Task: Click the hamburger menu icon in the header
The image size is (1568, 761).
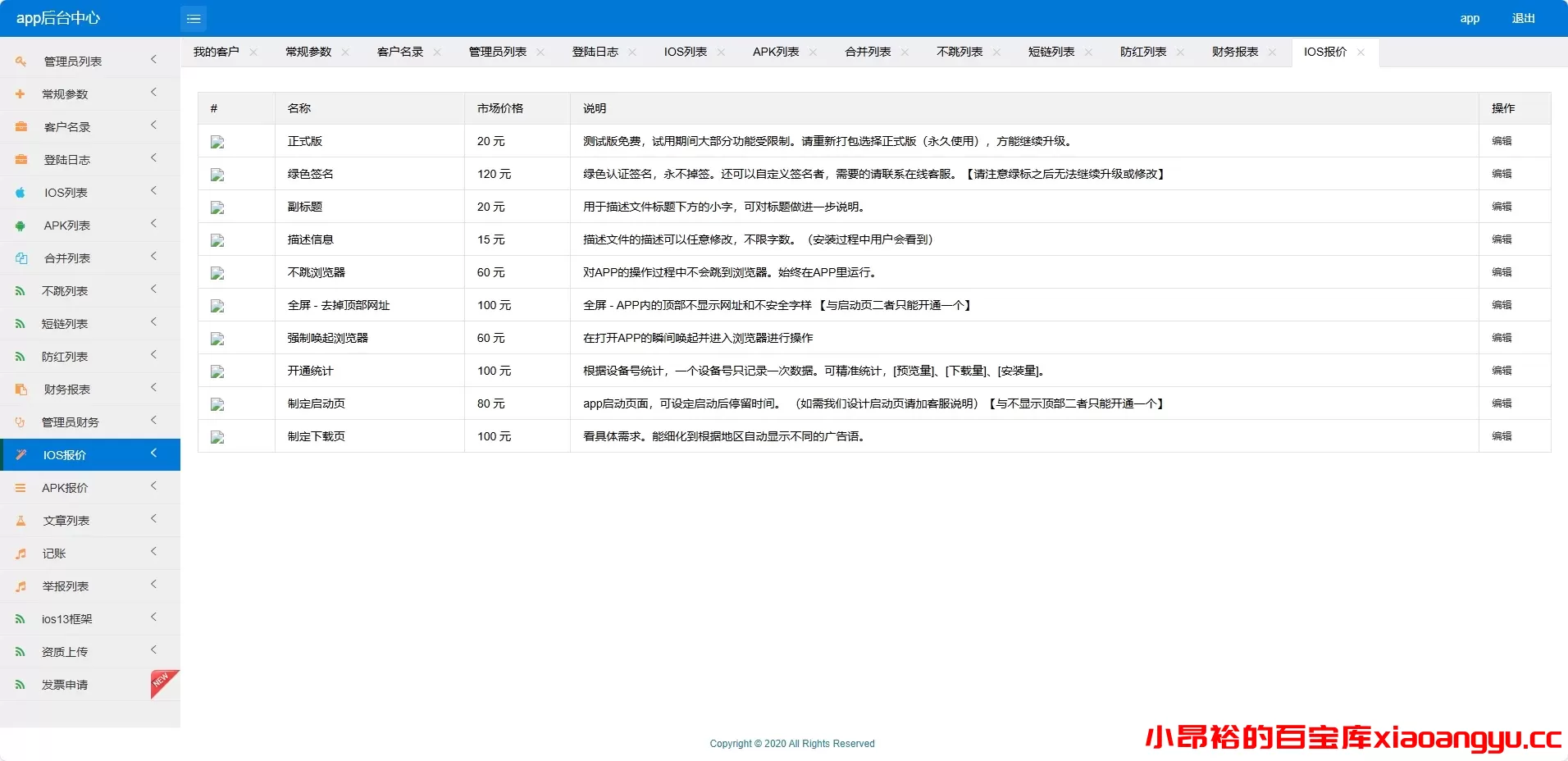Action: pyautogui.click(x=194, y=18)
